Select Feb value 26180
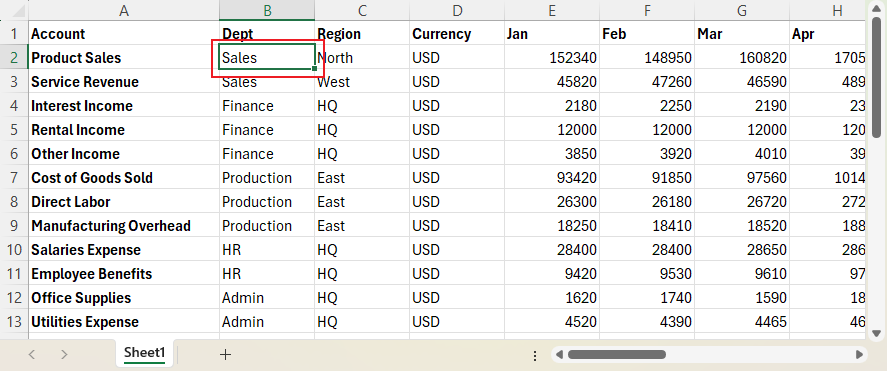887x371 pixels. 647,202
